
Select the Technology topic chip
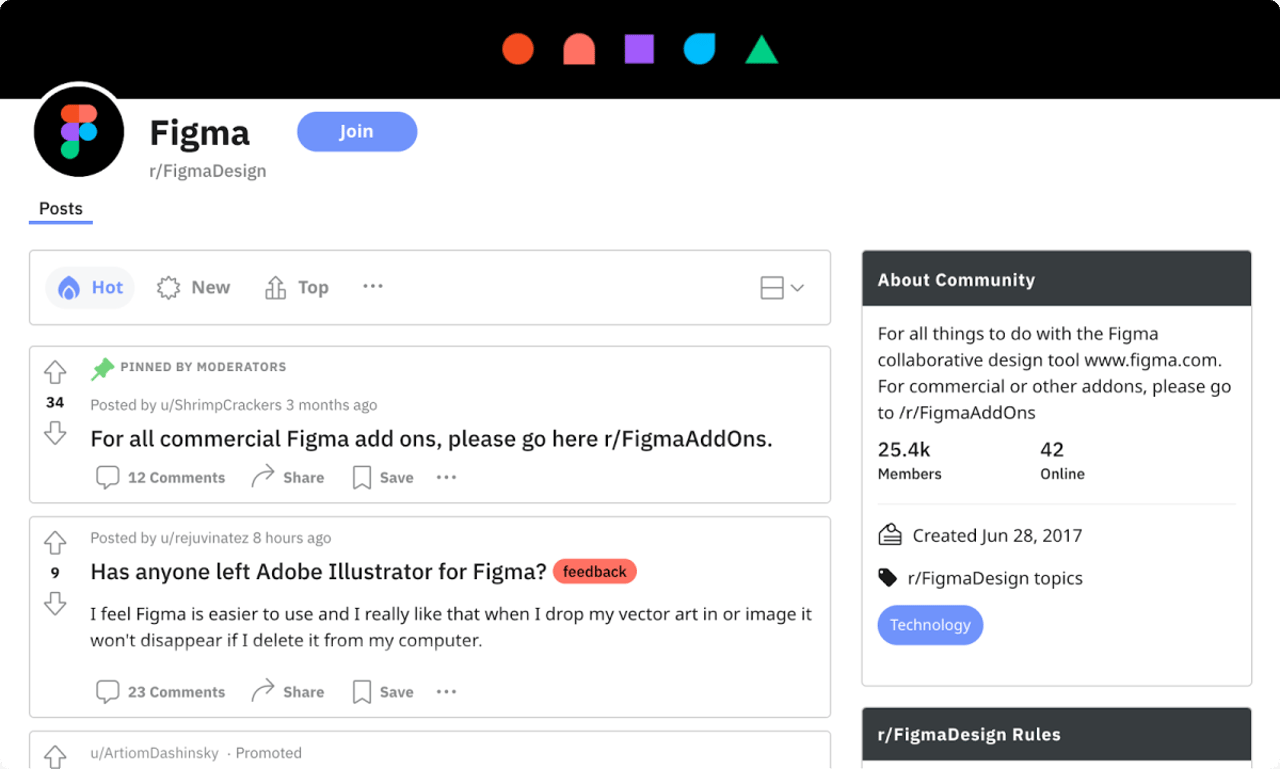point(930,624)
